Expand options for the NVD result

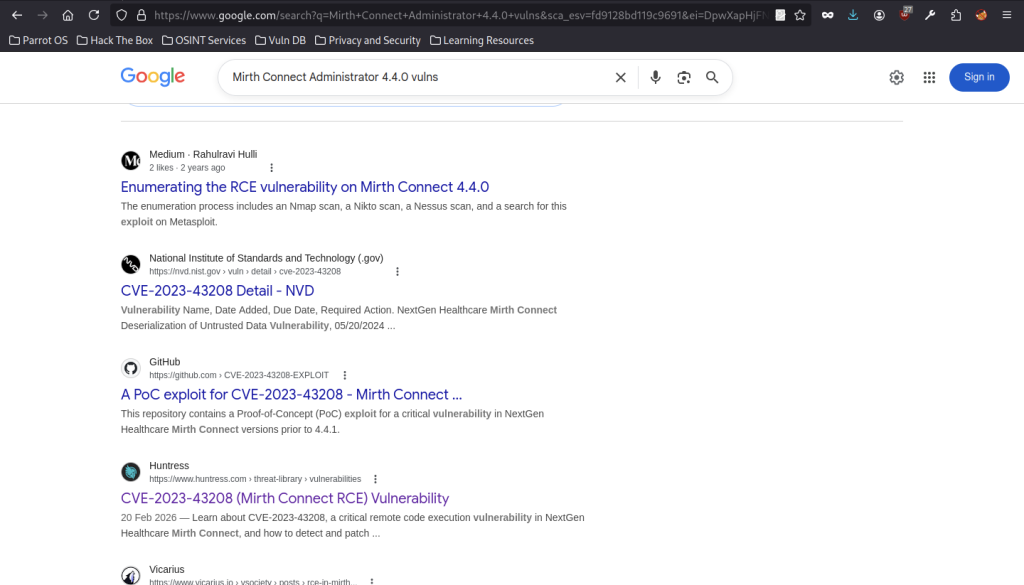click(x=397, y=272)
